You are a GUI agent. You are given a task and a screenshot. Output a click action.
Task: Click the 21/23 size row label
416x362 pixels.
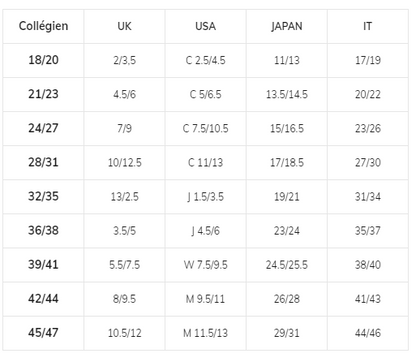43,94
